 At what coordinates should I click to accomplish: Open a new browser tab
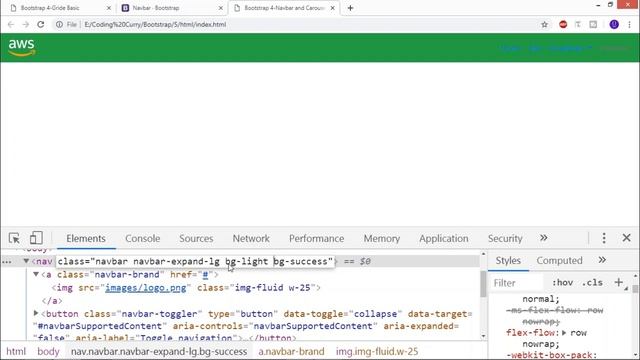pos(350,8)
